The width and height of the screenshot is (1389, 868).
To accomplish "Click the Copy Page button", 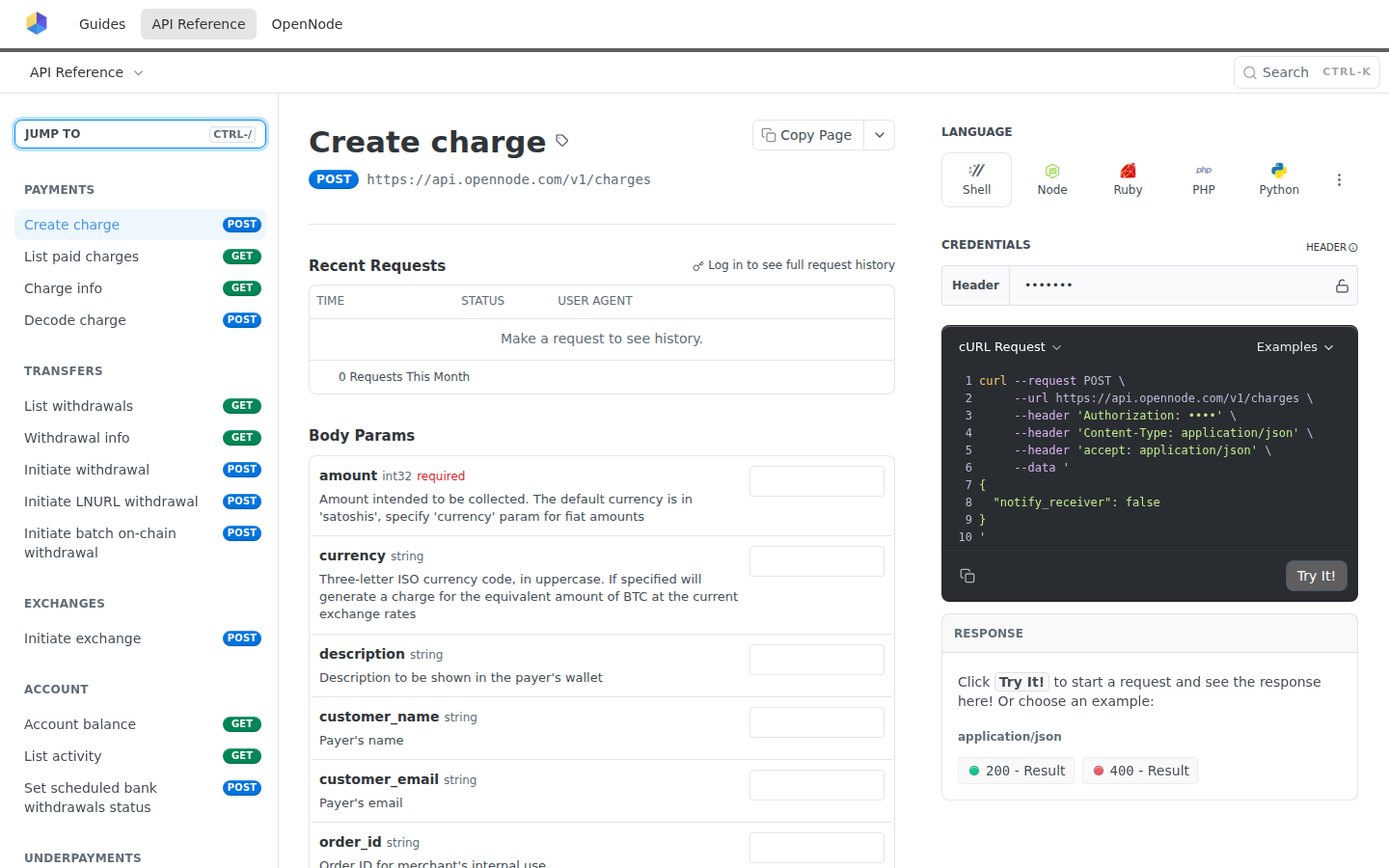I will point(807,135).
